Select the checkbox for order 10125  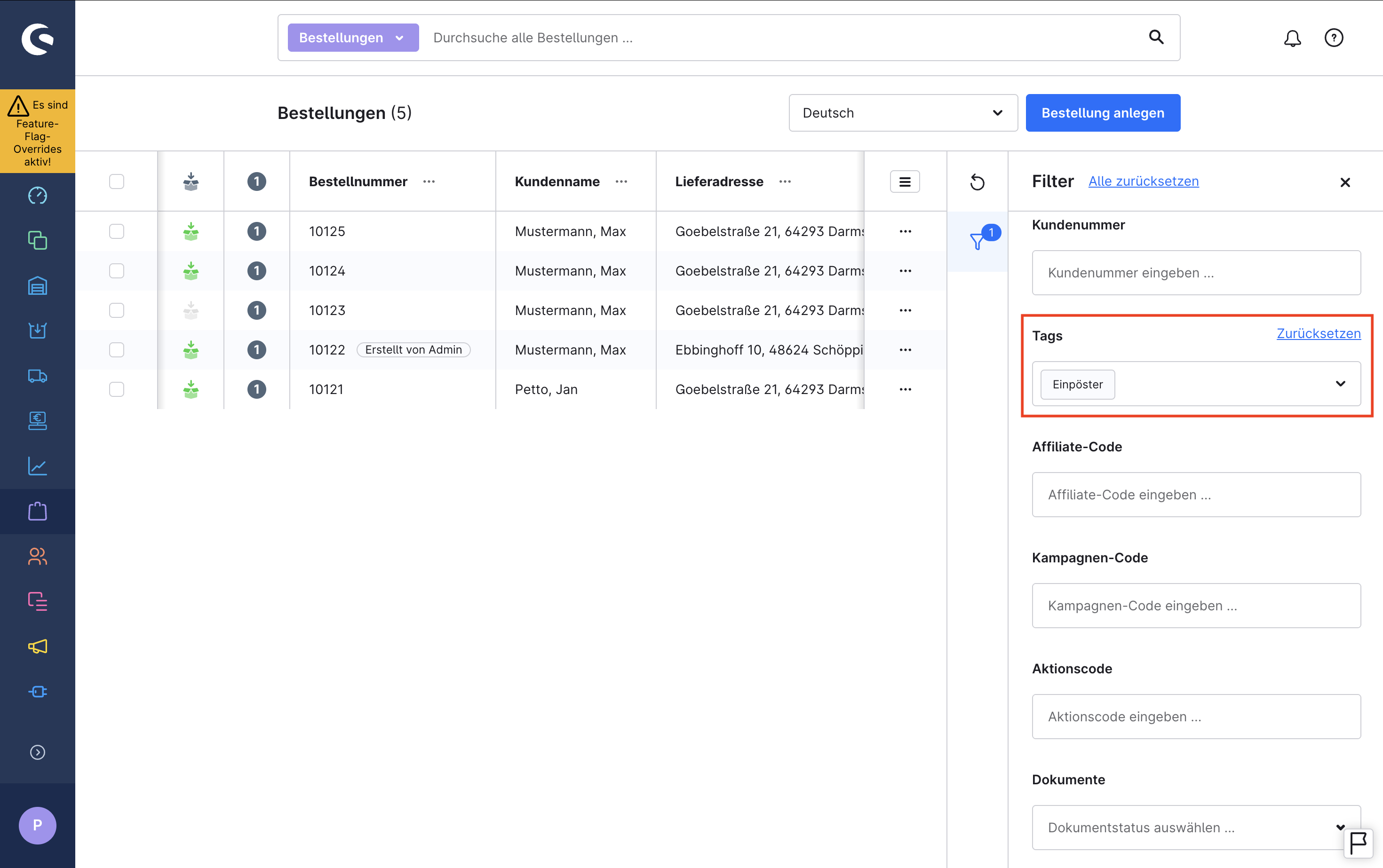coord(117,231)
